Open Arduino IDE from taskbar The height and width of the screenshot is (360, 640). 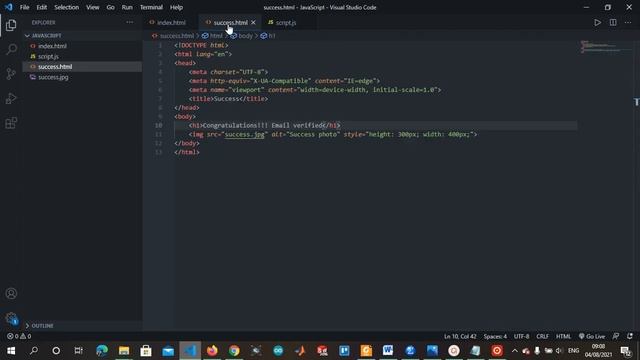pos(278,351)
